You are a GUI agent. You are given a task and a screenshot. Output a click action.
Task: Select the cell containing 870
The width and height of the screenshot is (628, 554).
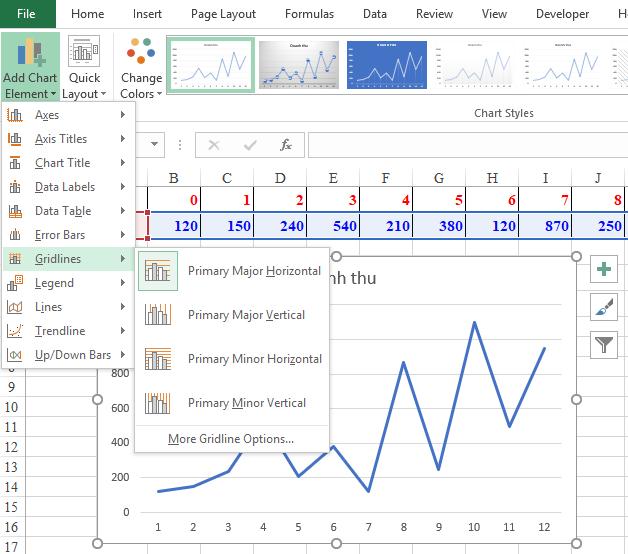(545, 226)
